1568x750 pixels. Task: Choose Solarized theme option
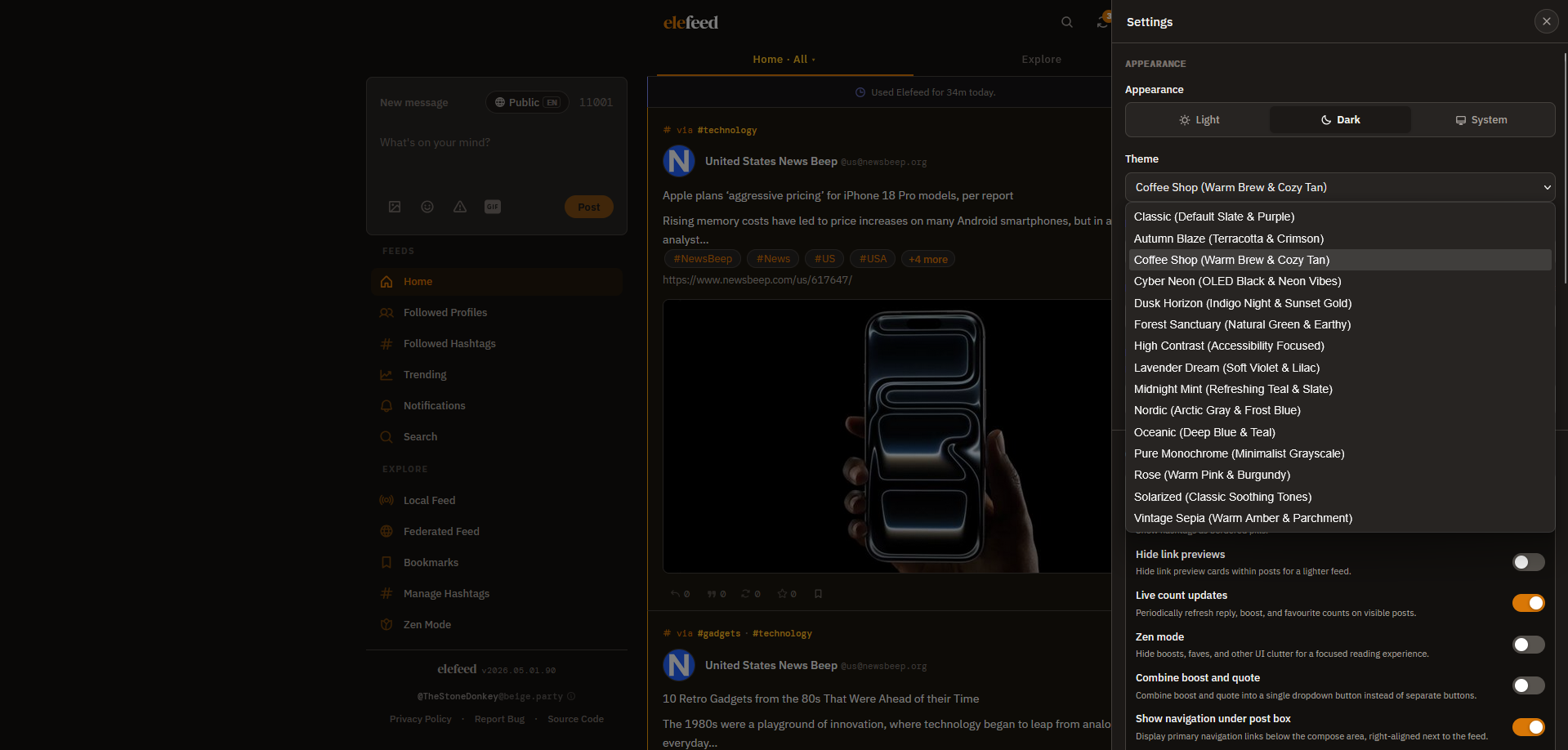[x=1340, y=497]
